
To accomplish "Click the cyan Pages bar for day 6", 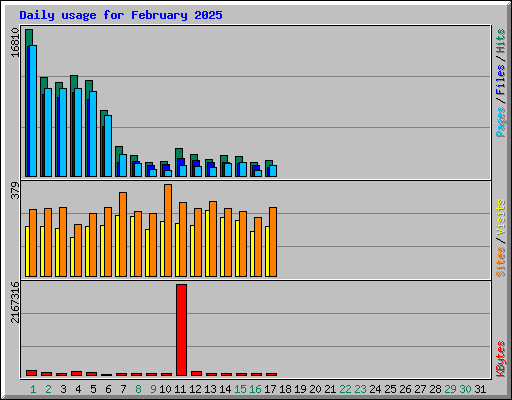I will click(x=108, y=146).
